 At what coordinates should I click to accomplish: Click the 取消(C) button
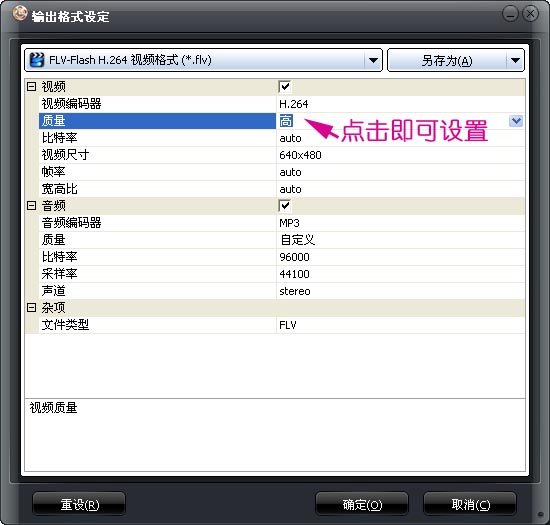point(470,504)
